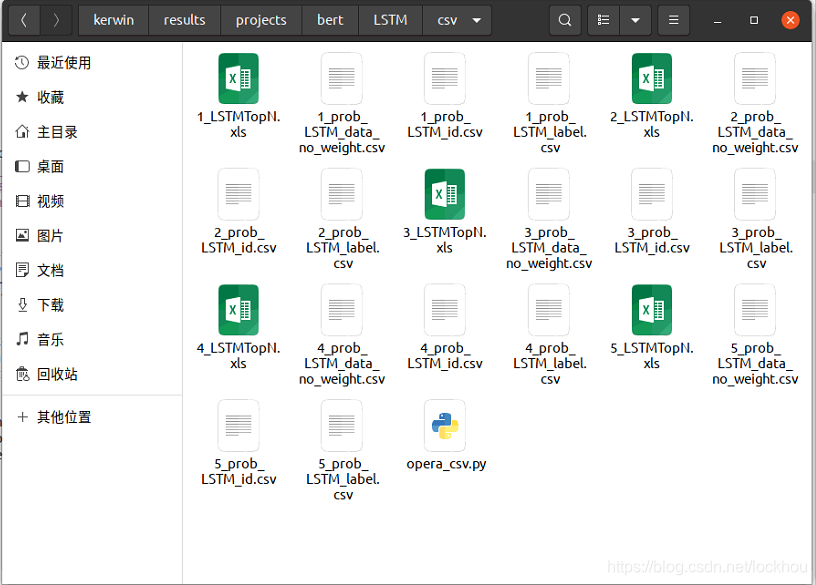Select the 4_prob_LSTM_id.csv file icon
Image resolution: width=816 pixels, height=585 pixels.
coord(444,309)
